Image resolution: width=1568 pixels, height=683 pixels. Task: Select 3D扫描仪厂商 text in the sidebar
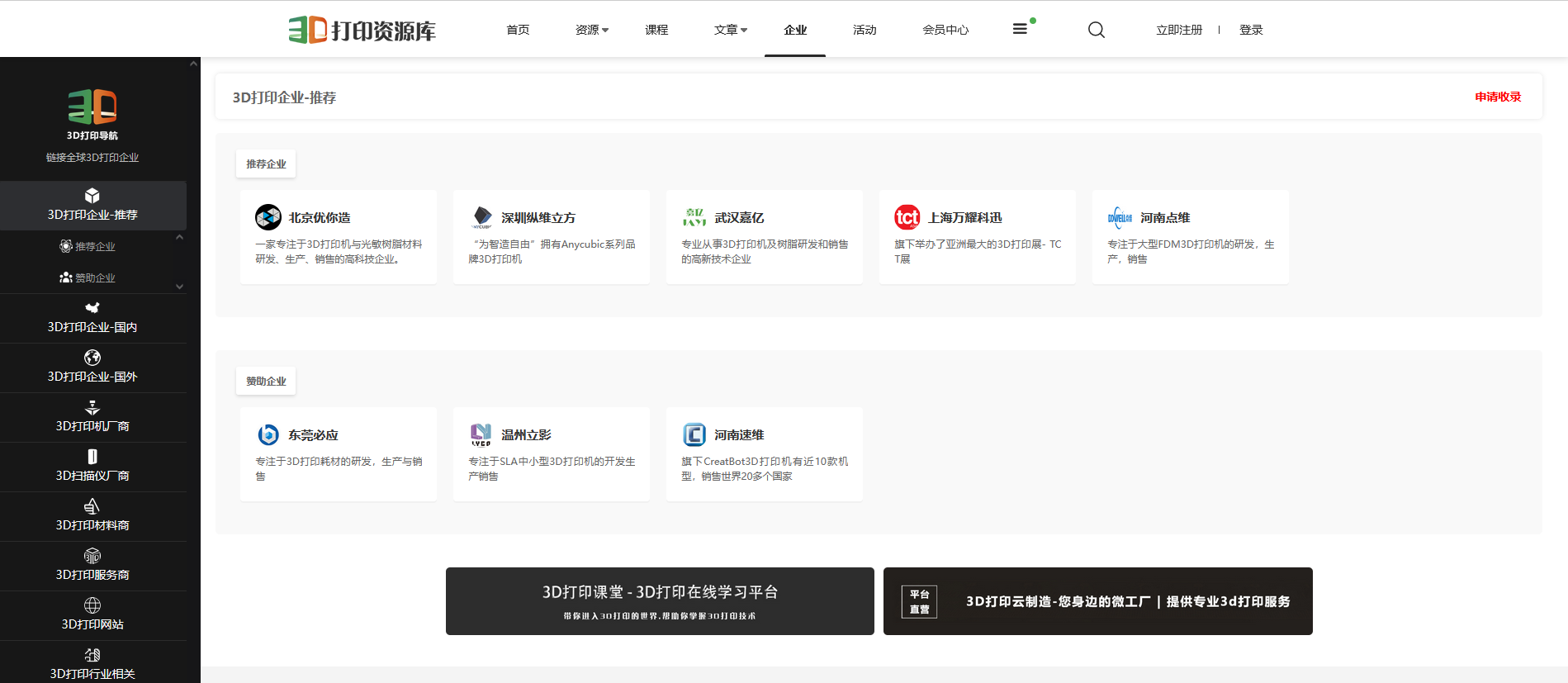click(x=92, y=476)
